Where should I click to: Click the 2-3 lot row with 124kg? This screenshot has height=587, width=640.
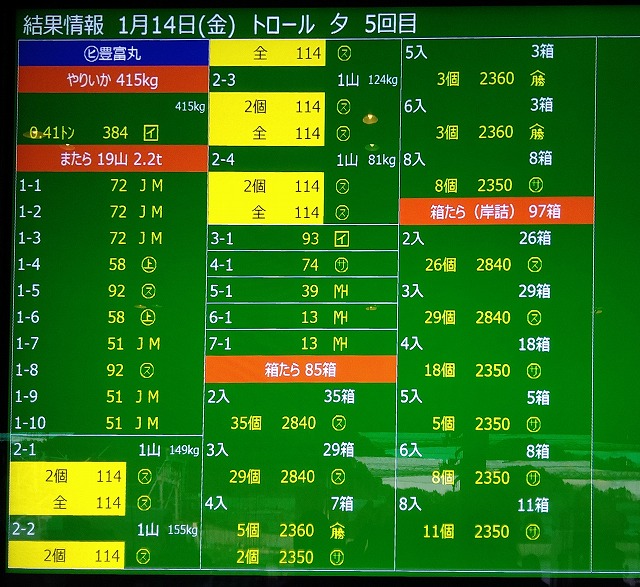click(303, 79)
